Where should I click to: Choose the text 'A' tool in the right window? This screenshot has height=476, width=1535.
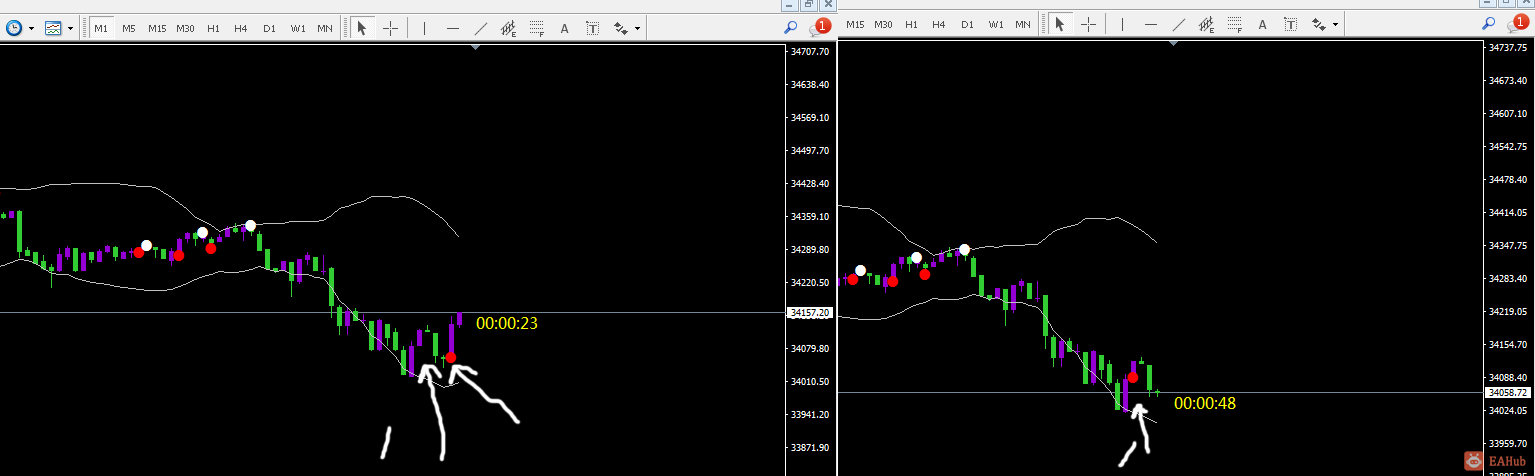click(x=1263, y=23)
